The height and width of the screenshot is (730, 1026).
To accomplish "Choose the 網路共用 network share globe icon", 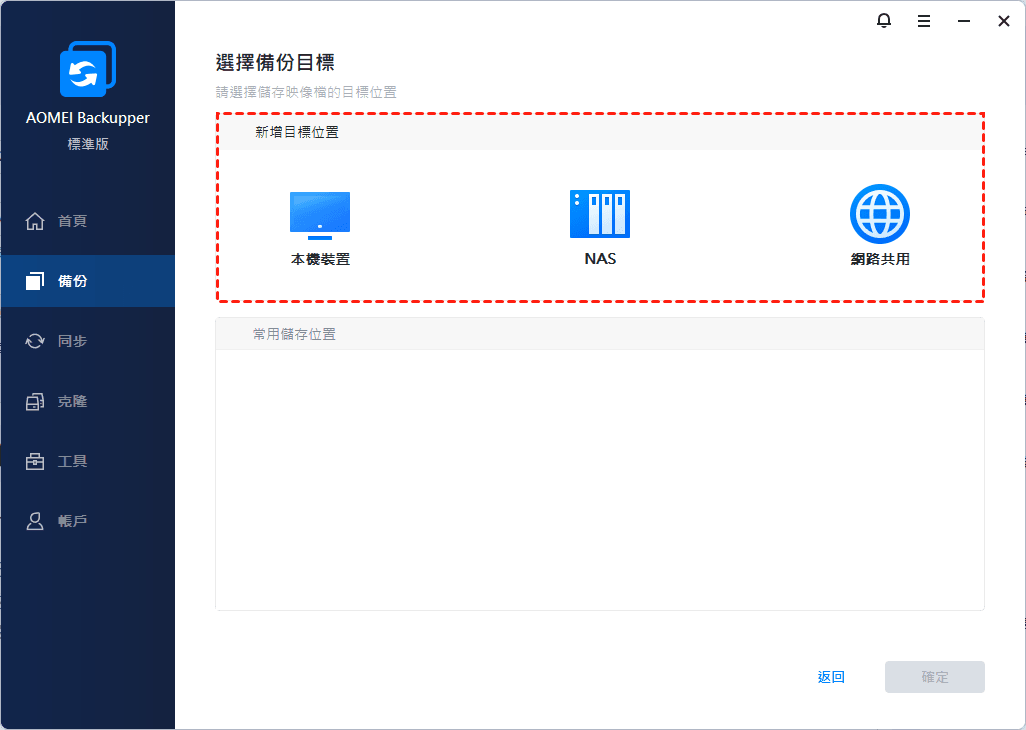I will click(879, 214).
